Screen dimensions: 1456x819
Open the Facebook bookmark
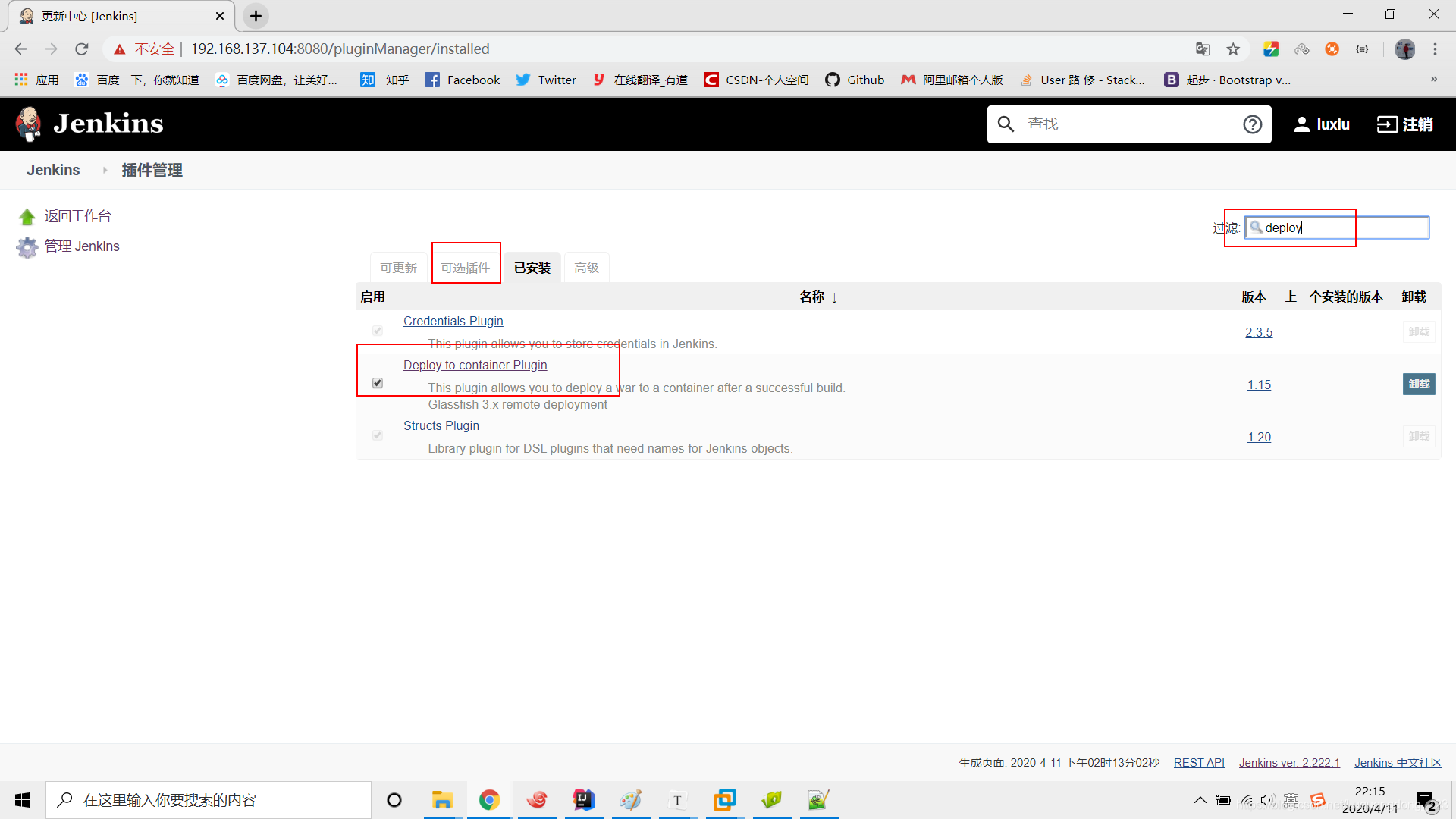click(x=463, y=80)
